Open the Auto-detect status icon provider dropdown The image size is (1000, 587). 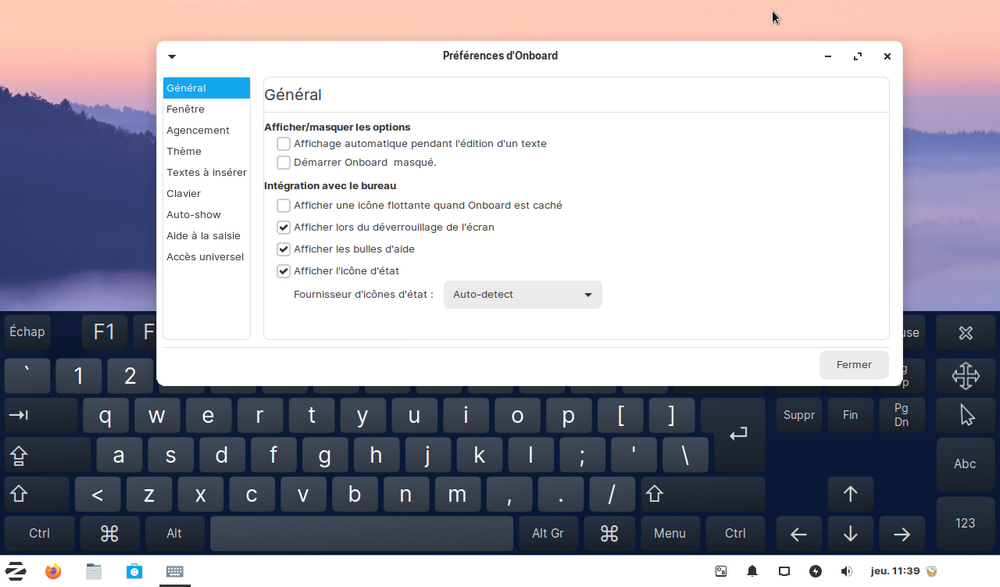point(522,295)
